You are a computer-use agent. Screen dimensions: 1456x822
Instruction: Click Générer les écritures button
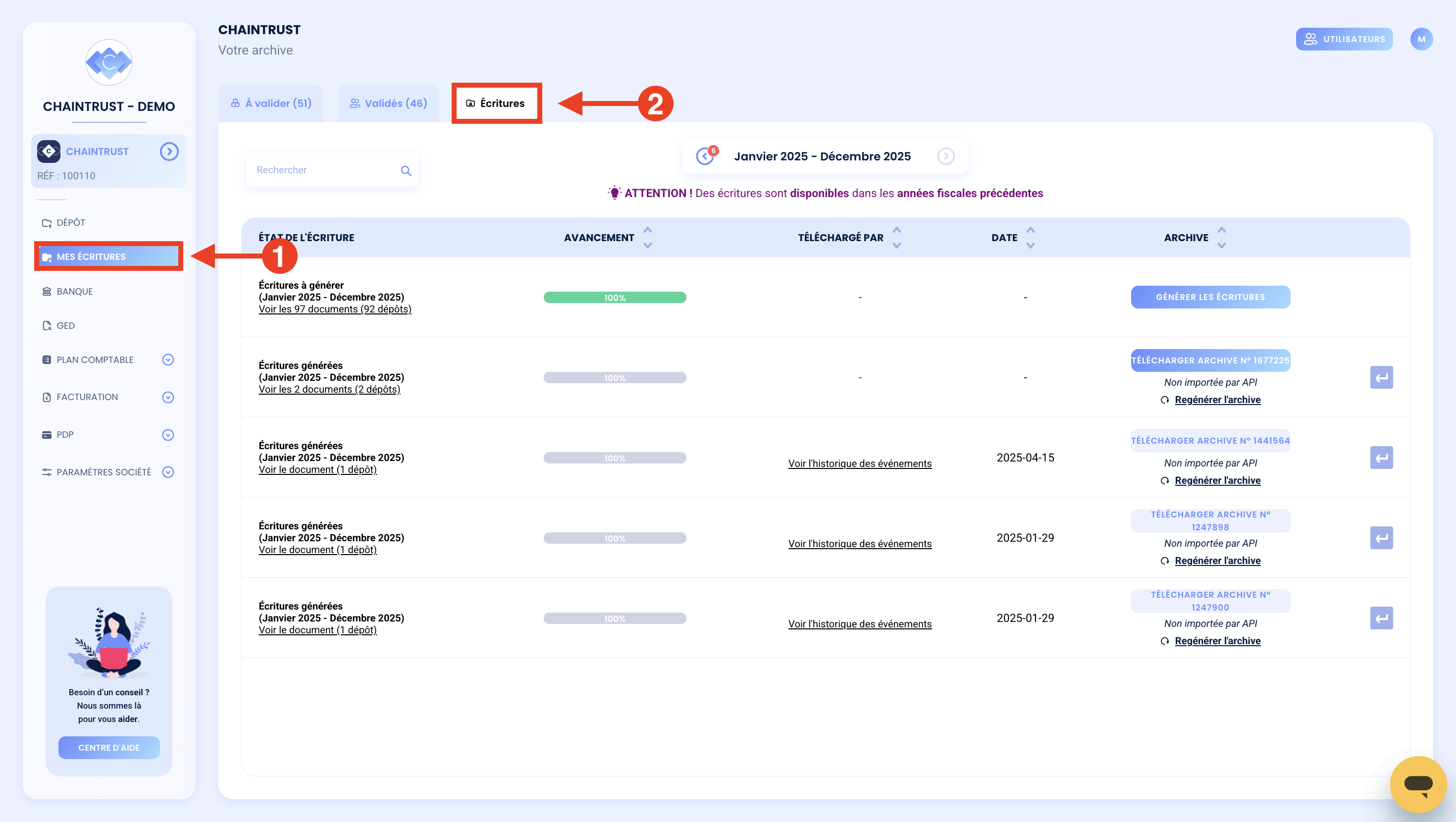(1210, 297)
